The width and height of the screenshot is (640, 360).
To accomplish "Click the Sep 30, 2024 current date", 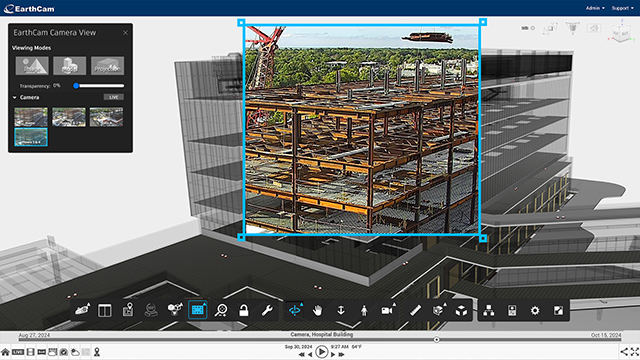I will pyautogui.click(x=298, y=347).
